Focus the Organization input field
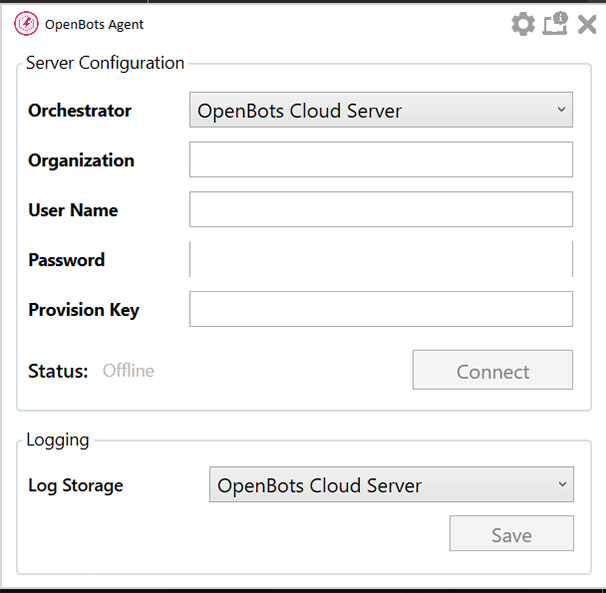The image size is (606, 593). pyautogui.click(x=381, y=159)
